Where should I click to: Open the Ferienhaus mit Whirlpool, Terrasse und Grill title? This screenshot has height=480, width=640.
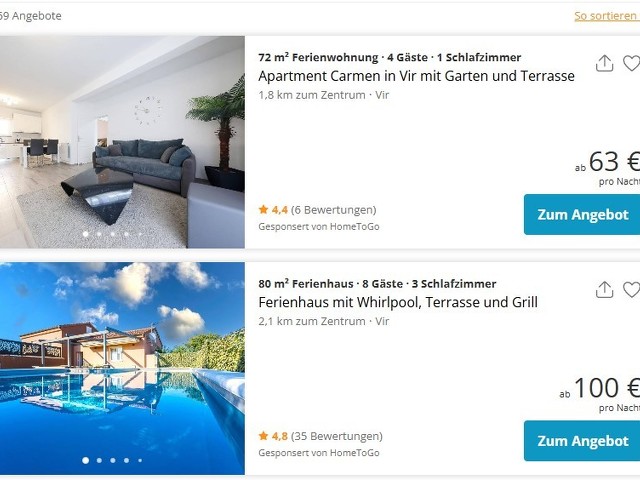pyautogui.click(x=398, y=302)
